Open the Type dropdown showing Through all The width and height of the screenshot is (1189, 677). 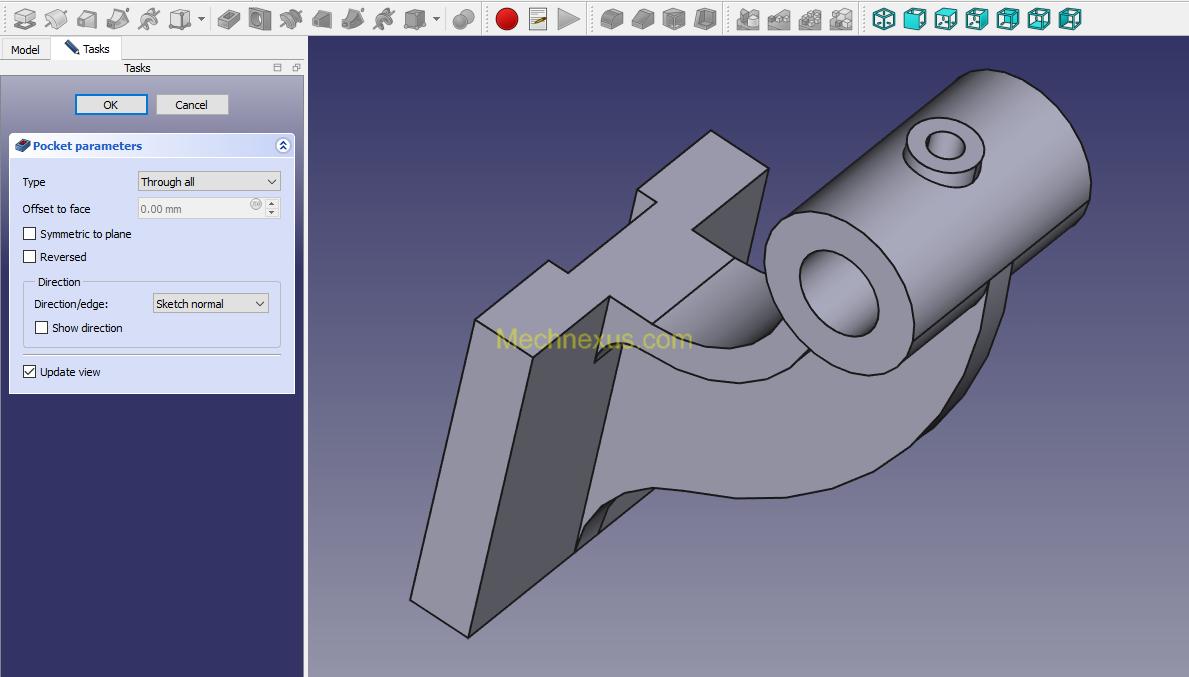(209, 182)
